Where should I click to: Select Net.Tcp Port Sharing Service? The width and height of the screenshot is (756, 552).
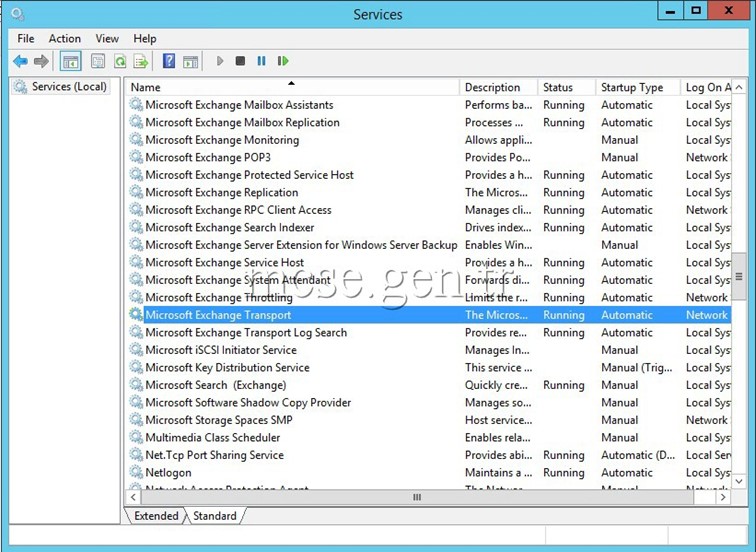[429, 455]
